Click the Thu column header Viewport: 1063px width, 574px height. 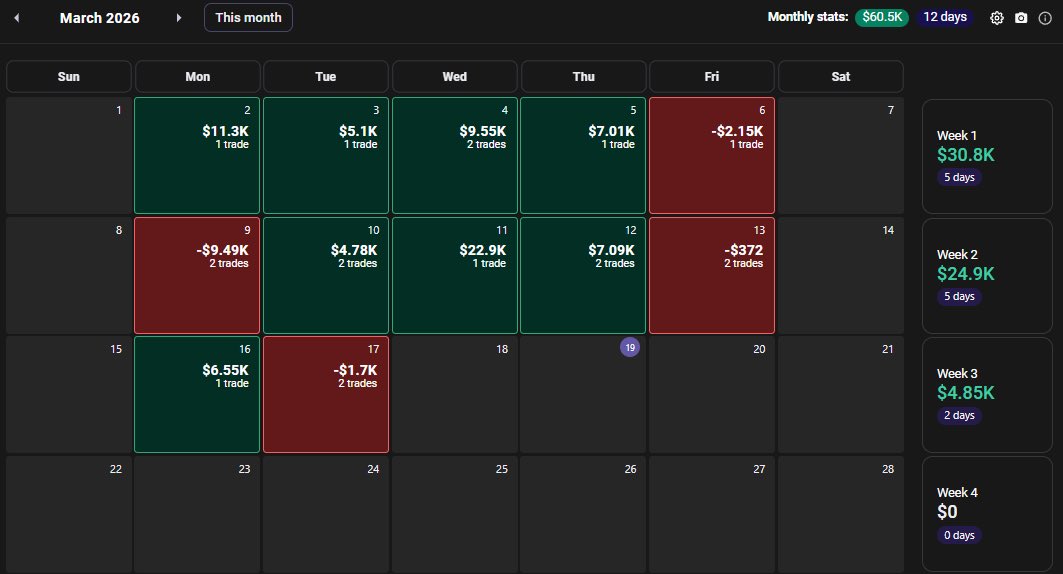(x=583, y=77)
